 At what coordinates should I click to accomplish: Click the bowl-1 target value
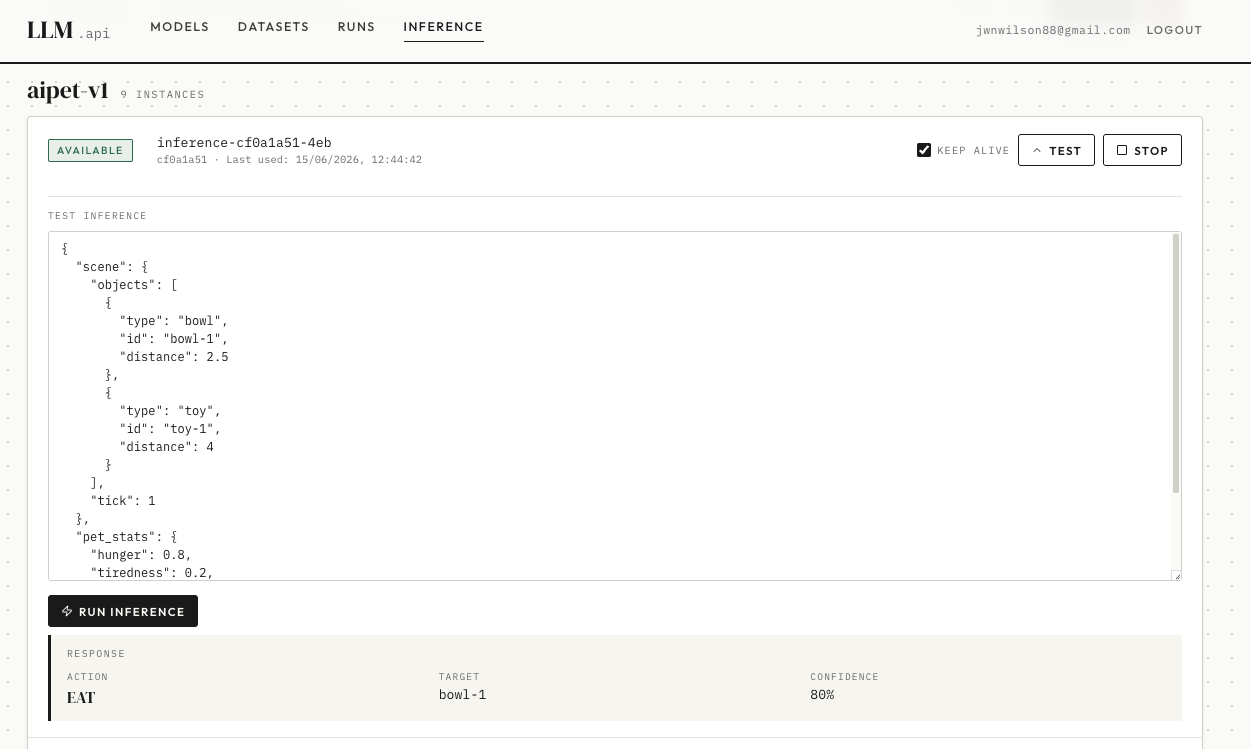[462, 695]
